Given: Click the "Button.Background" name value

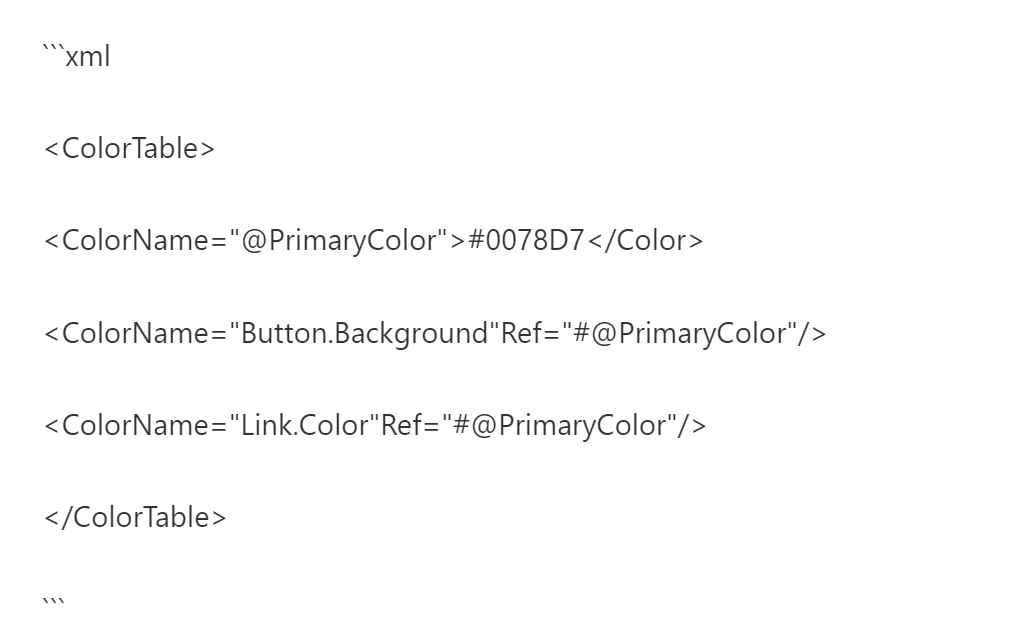Looking at the screenshot, I should pos(364,333).
